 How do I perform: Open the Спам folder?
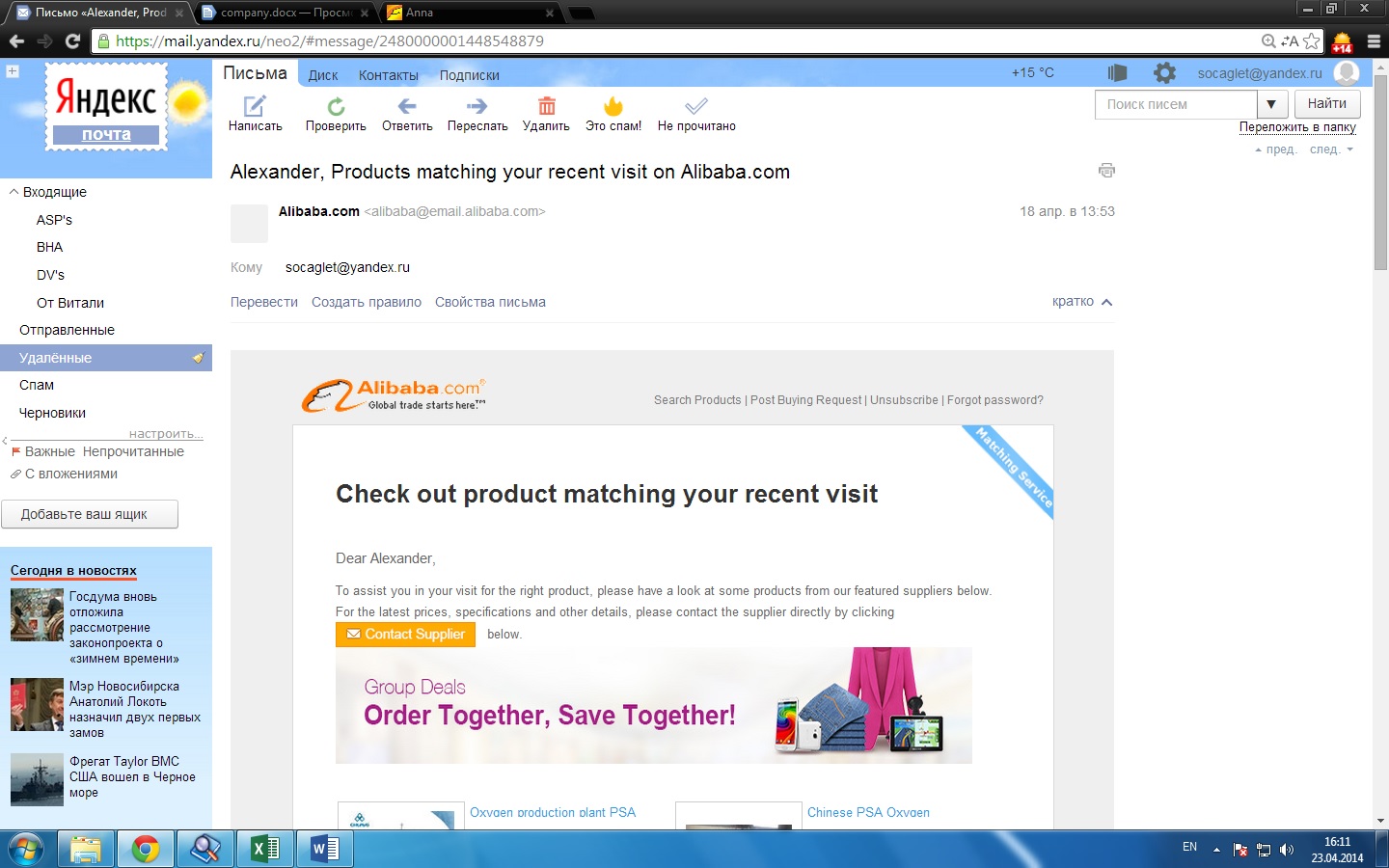tap(37, 385)
